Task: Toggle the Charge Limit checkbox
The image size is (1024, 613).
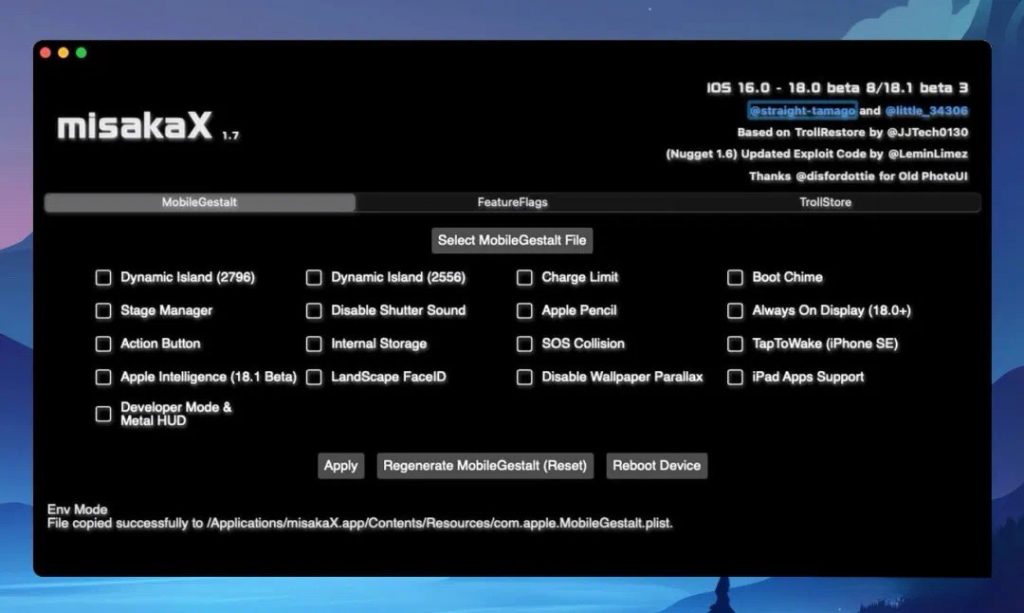Action: 525,278
